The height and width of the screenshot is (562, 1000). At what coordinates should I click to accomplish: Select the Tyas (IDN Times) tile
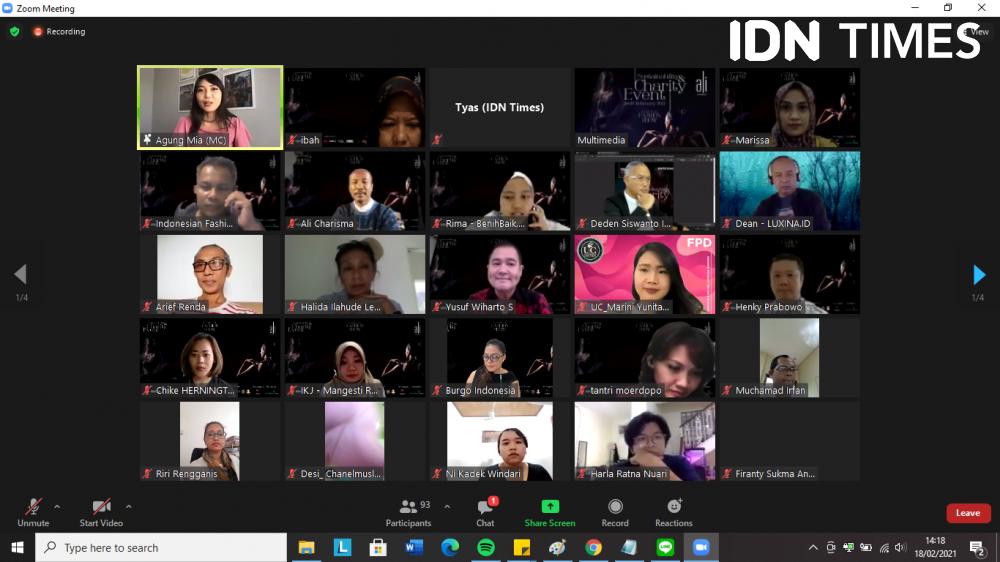coord(499,108)
